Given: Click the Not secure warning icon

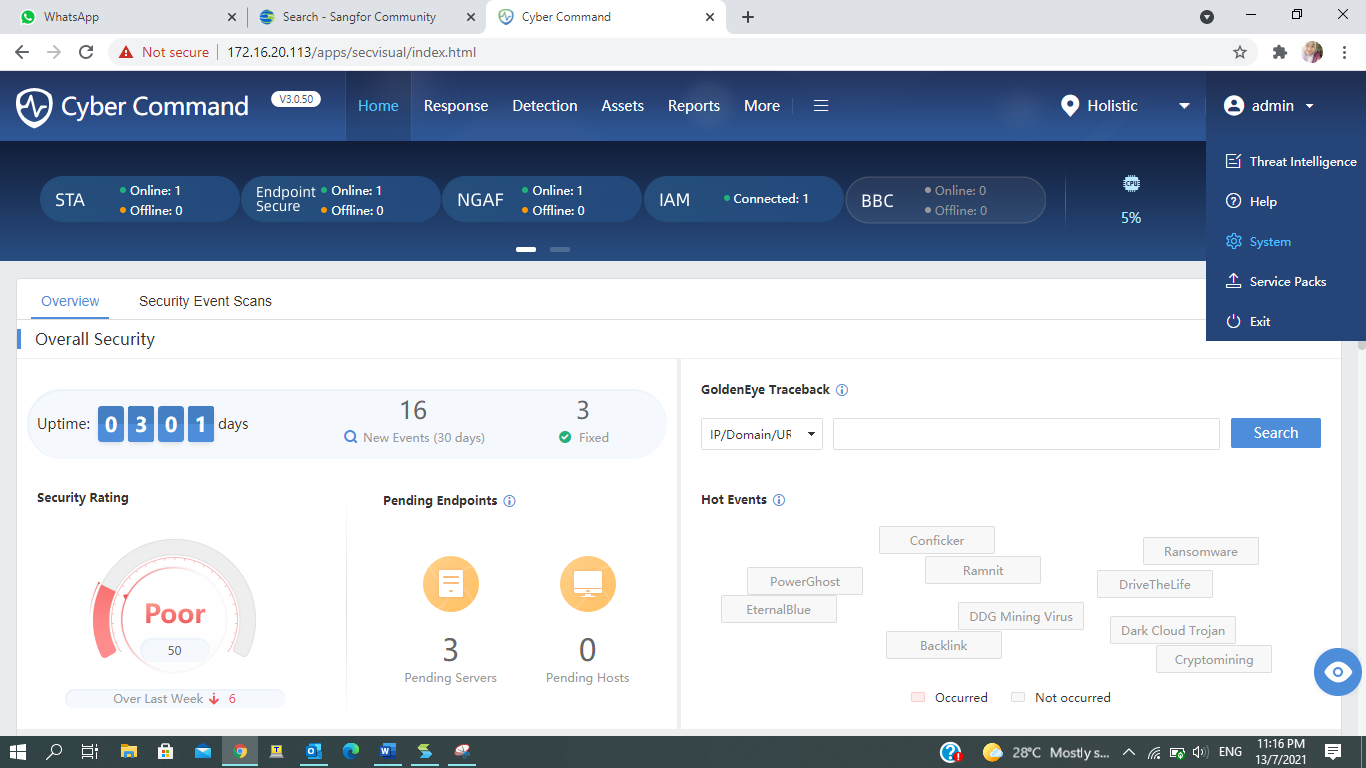Looking at the screenshot, I should [126, 52].
